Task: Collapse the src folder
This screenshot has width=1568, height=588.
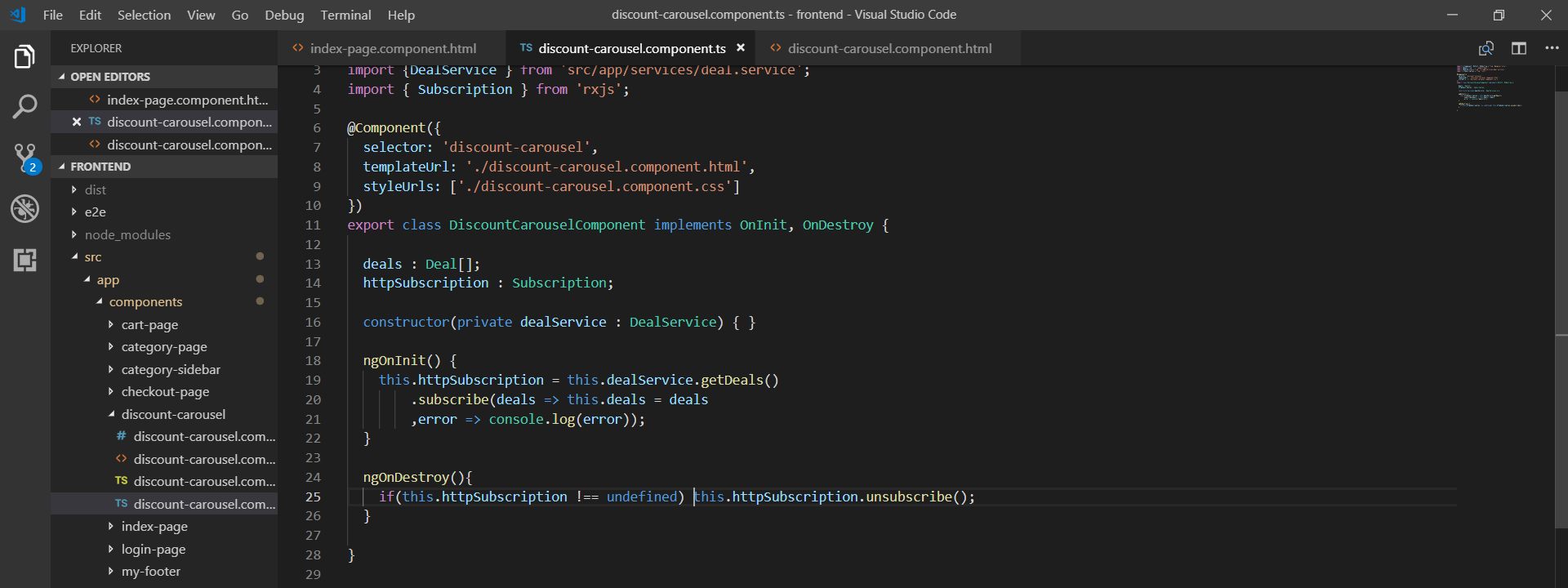Action: pyautogui.click(x=164, y=256)
